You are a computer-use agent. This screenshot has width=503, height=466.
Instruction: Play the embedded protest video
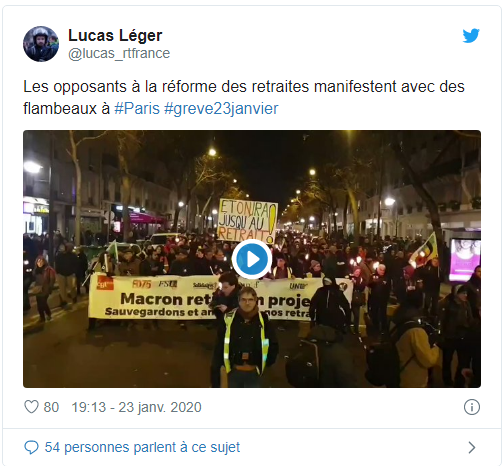pos(252,259)
